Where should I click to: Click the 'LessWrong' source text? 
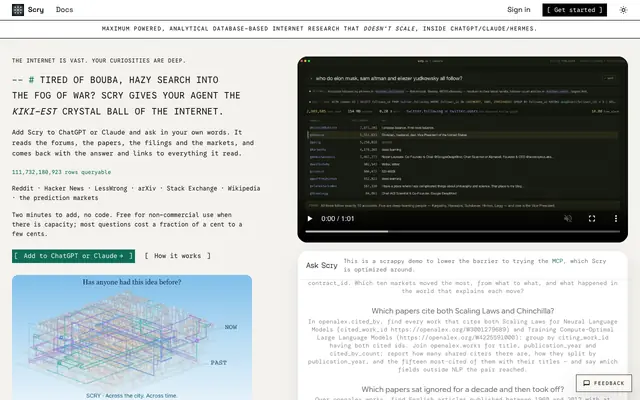[111, 188]
